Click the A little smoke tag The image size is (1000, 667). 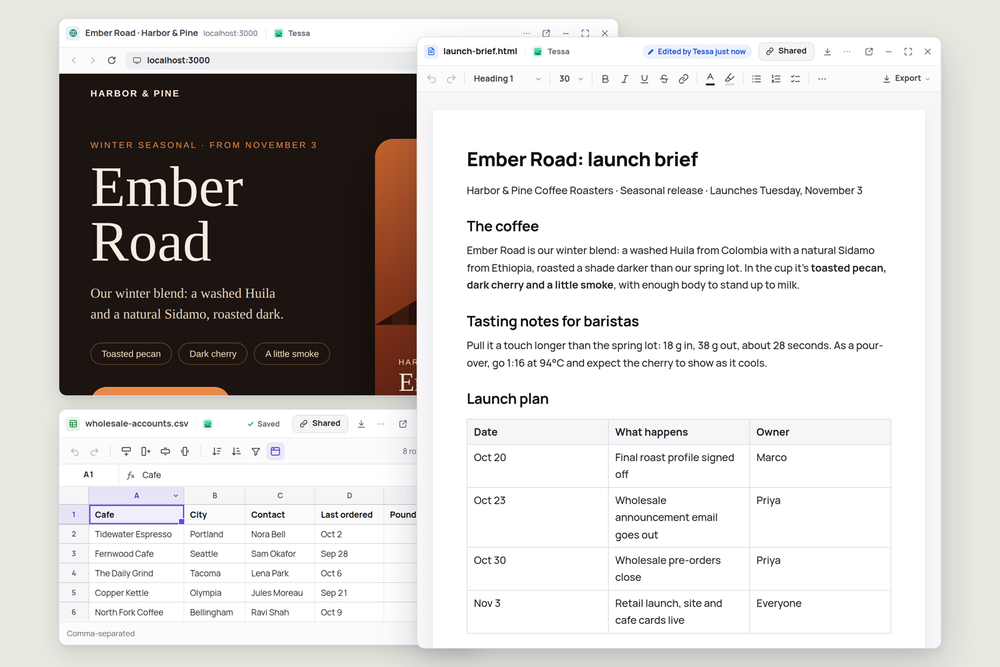click(291, 354)
